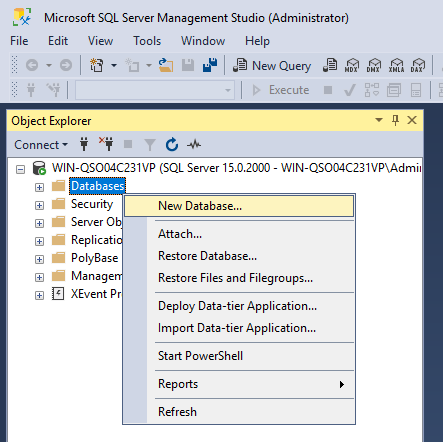The width and height of the screenshot is (443, 442).
Task: Open an Analysis Services MDX query
Action: (352, 65)
